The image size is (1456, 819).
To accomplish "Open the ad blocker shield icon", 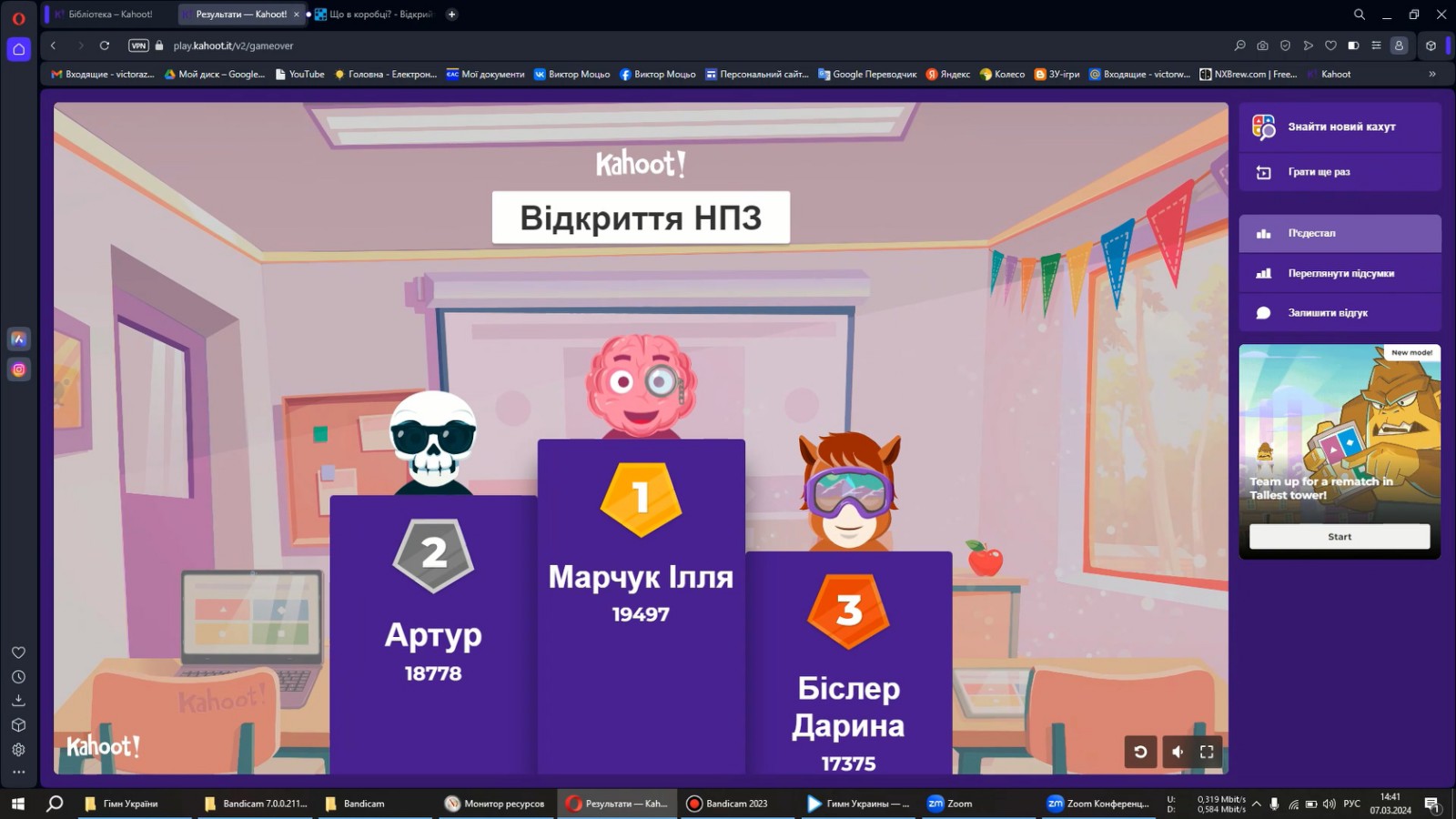I will 1285,45.
